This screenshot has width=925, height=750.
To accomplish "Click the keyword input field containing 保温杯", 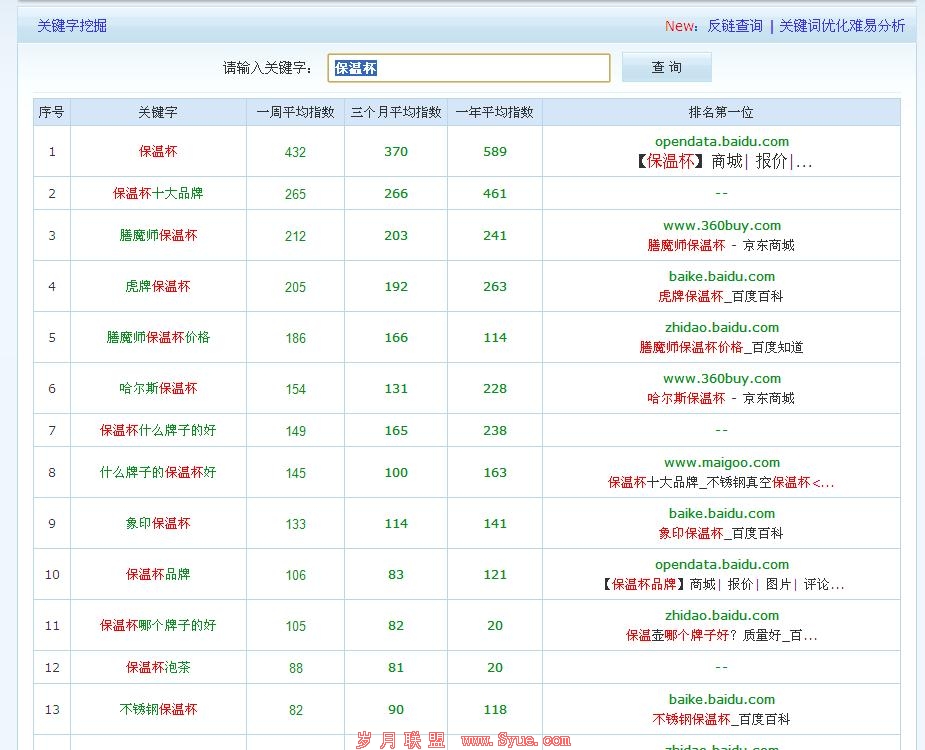I will pos(468,67).
